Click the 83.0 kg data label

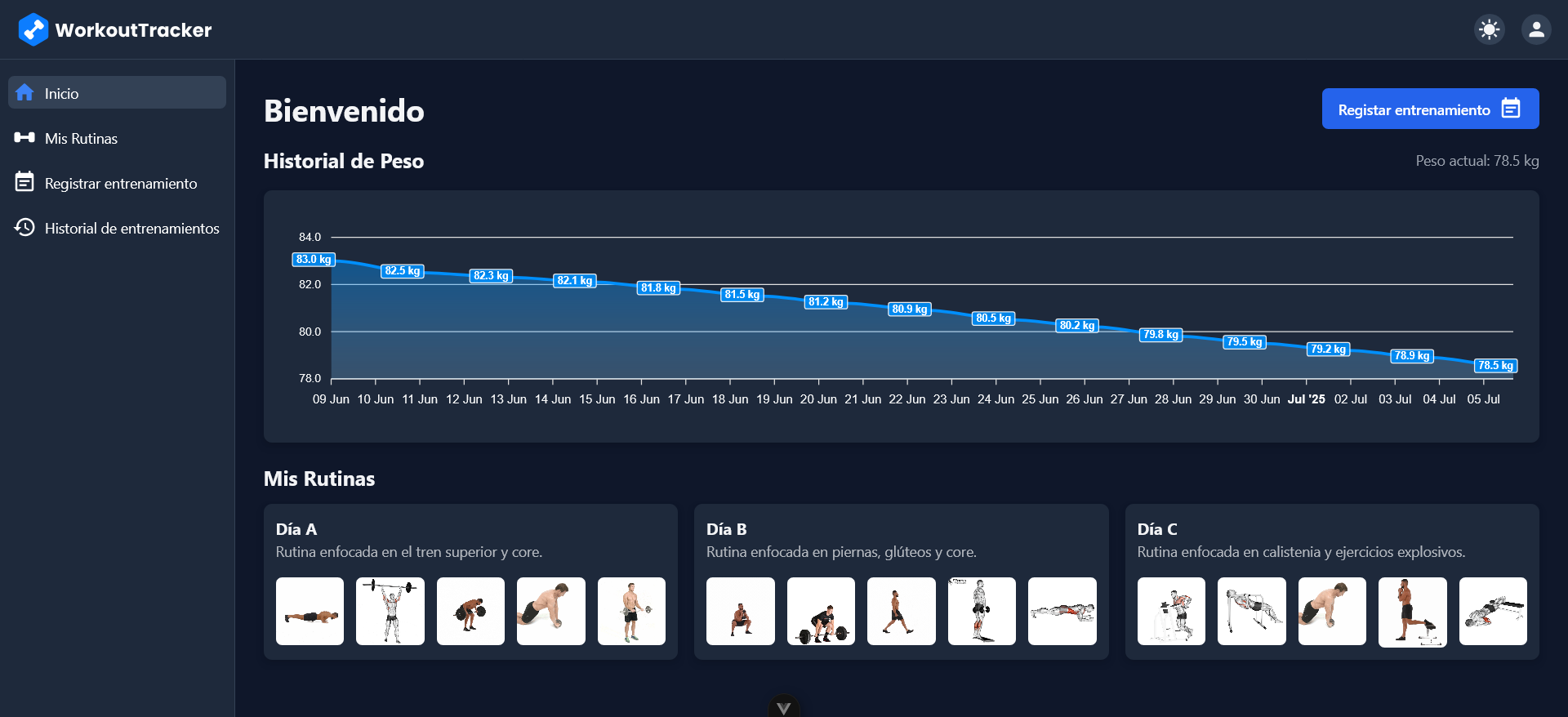pos(314,259)
